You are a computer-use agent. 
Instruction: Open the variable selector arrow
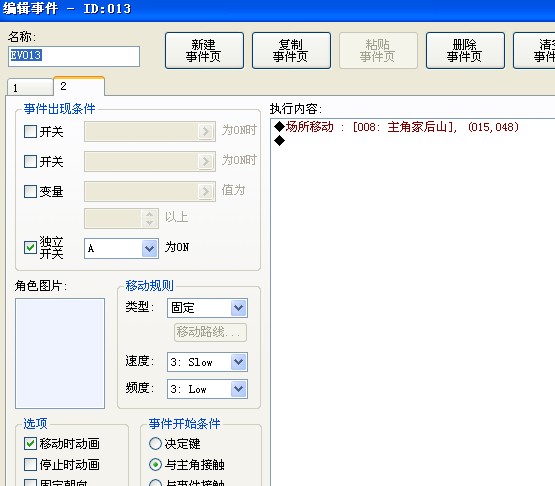coord(206,191)
